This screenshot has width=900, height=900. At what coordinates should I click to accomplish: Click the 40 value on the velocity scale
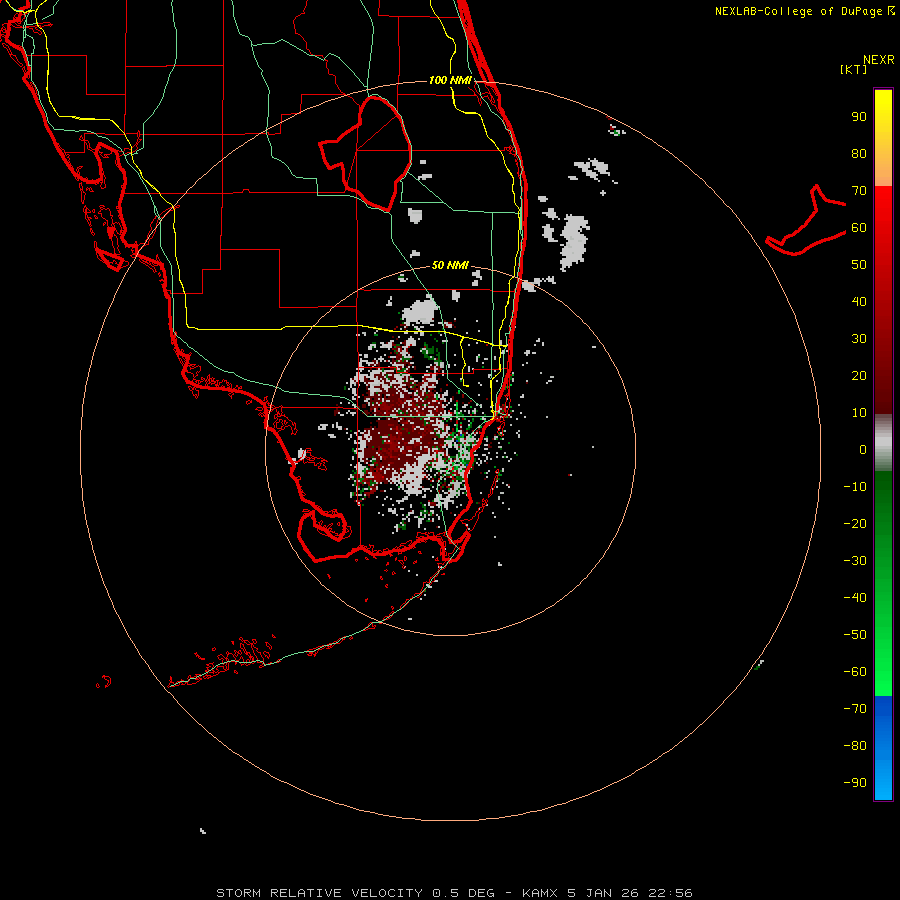pyautogui.click(x=859, y=301)
